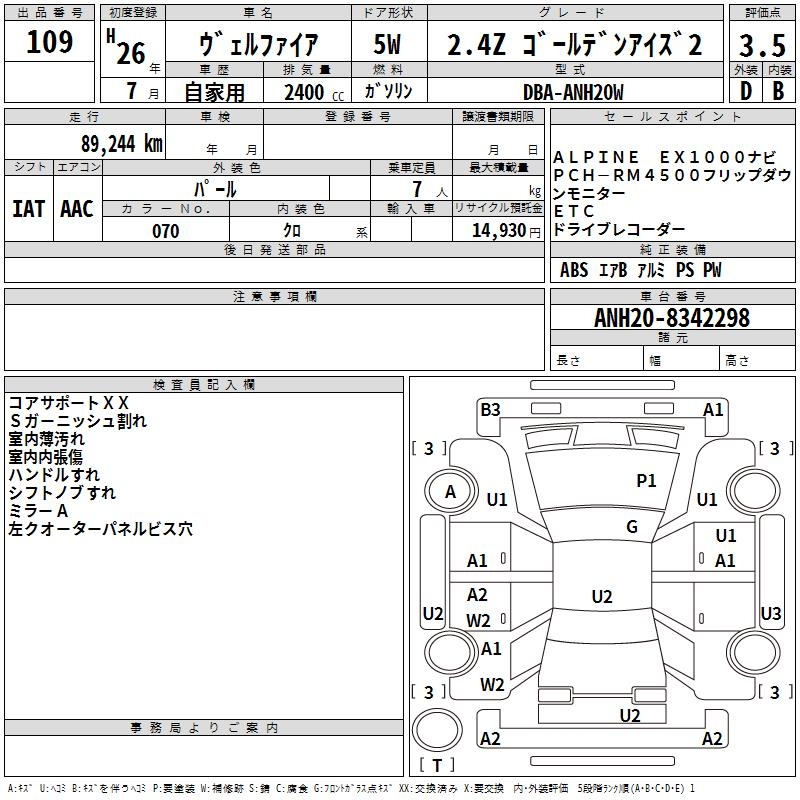This screenshot has width=800, height=800.
Task: Select the 評価点 header
Action: [x=762, y=13]
